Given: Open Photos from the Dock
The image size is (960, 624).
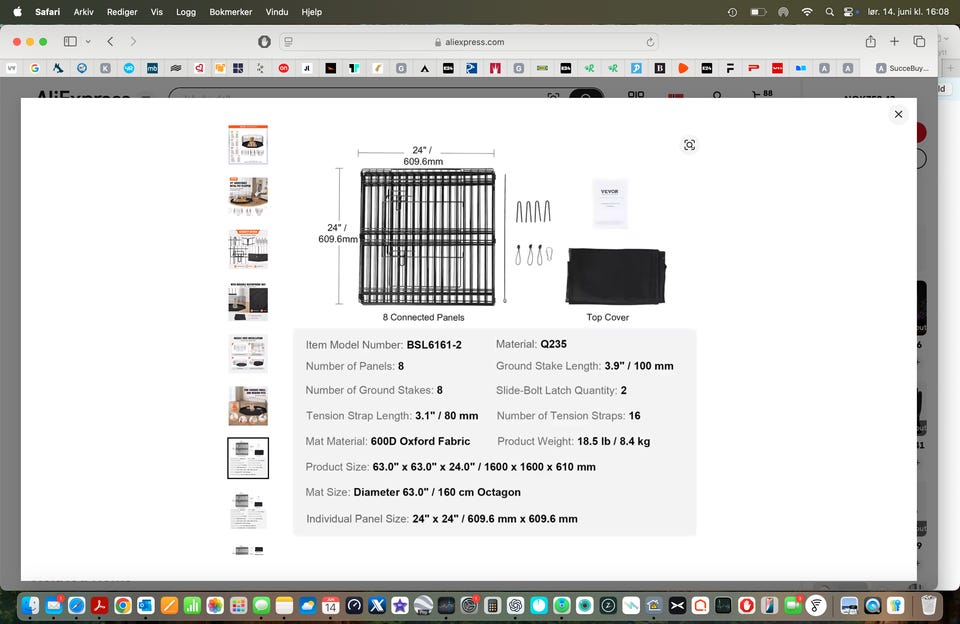Looking at the screenshot, I should [x=215, y=606].
